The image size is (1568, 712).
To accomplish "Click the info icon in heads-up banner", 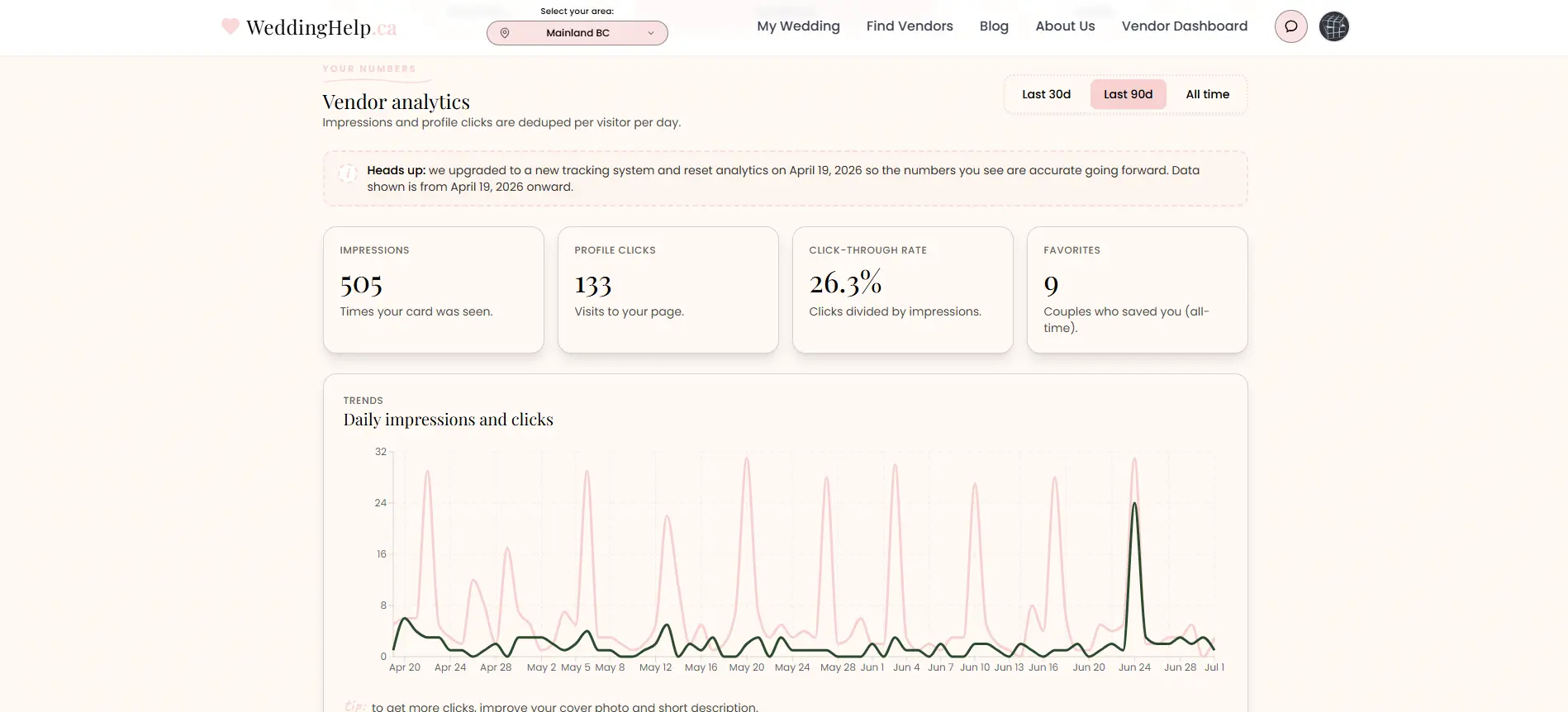I will [348, 173].
